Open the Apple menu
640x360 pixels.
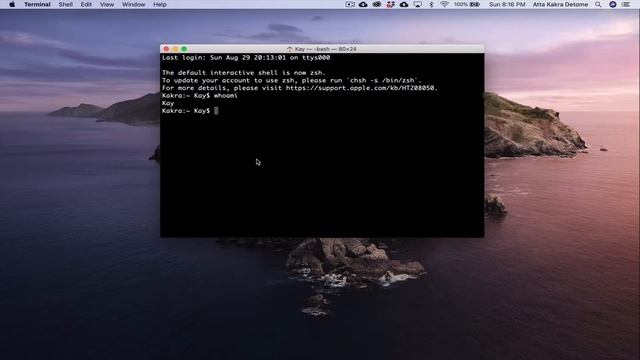coord(12,4)
